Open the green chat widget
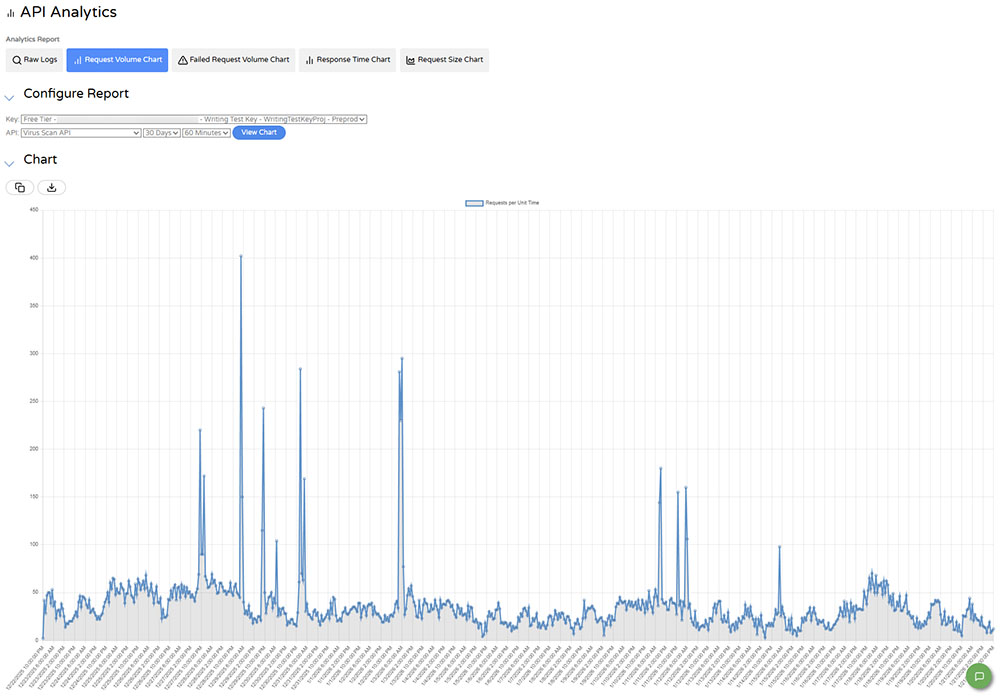Image resolution: width=1000 pixels, height=696 pixels. [x=979, y=676]
